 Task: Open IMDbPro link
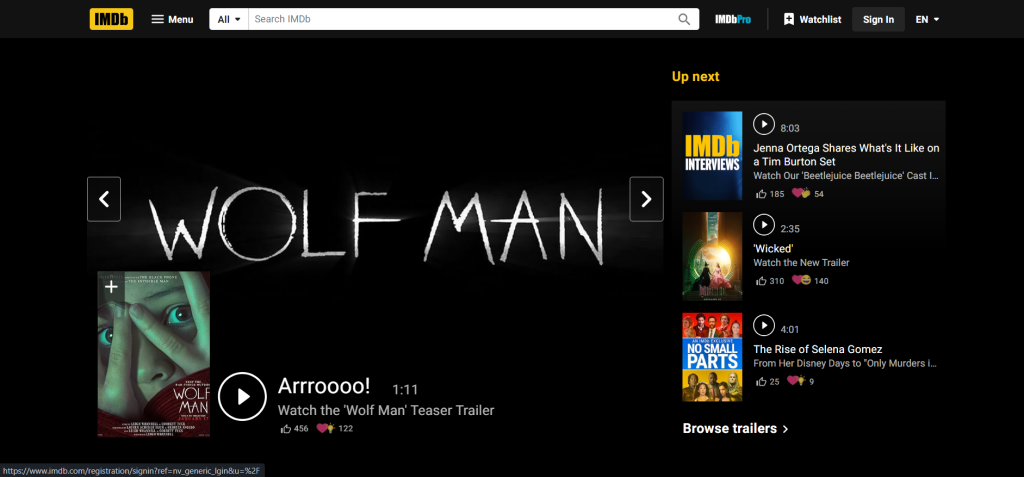[x=733, y=19]
